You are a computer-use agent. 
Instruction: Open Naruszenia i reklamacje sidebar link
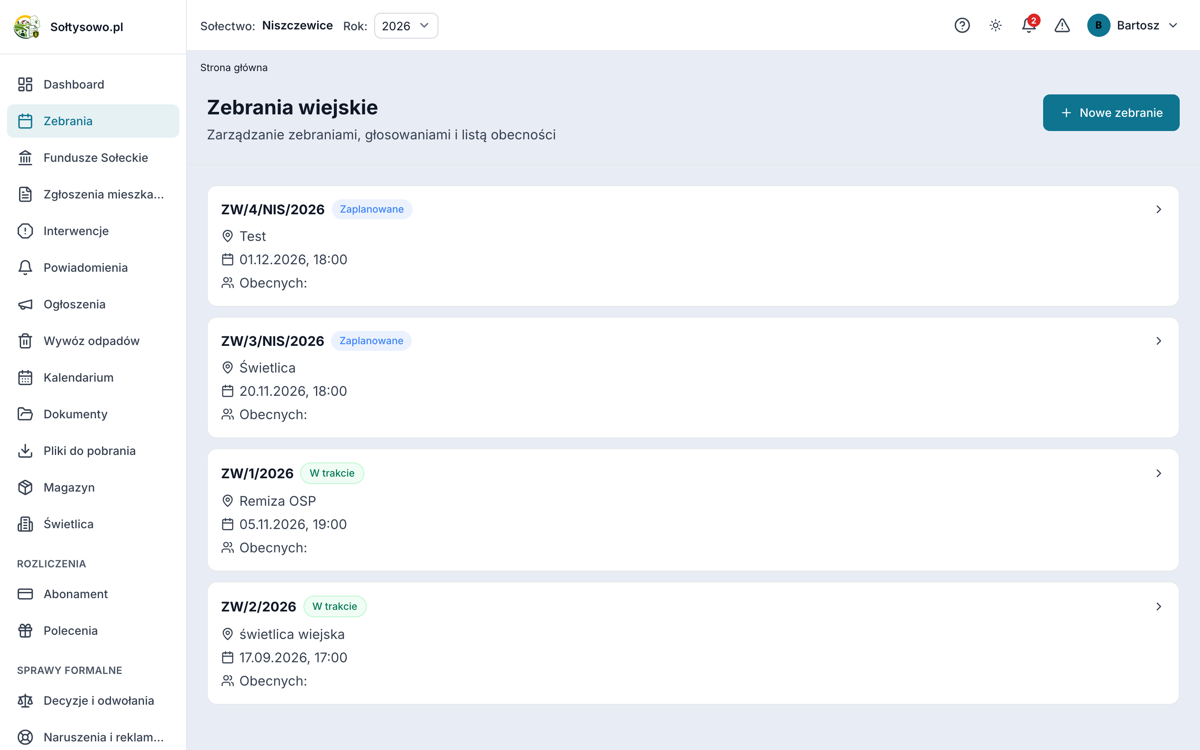point(93,737)
